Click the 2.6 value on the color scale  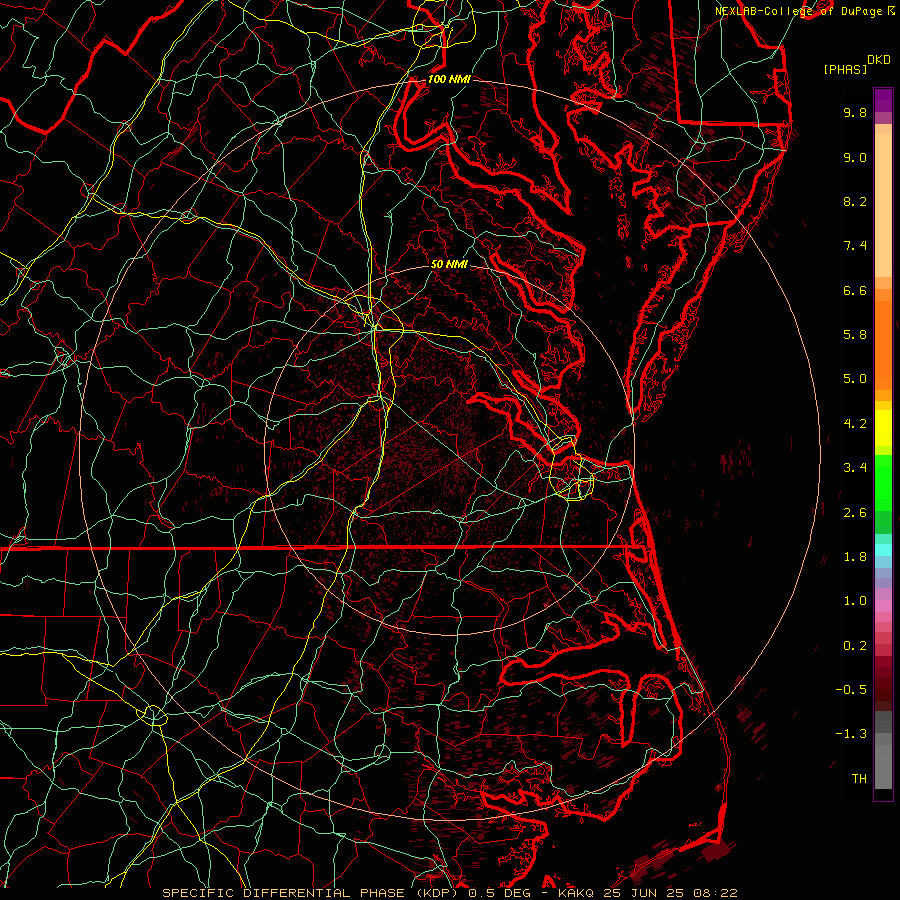[x=855, y=513]
